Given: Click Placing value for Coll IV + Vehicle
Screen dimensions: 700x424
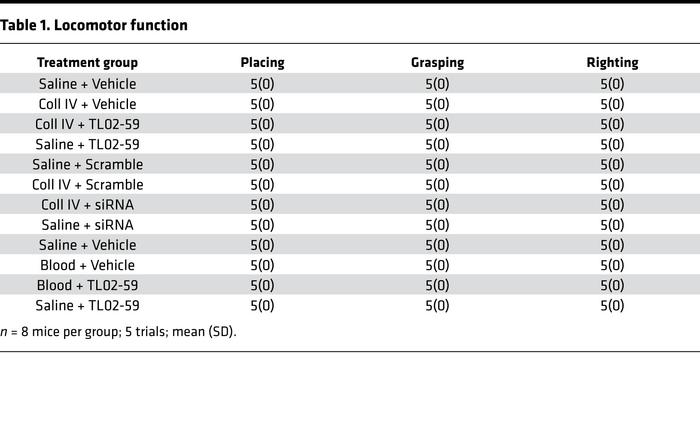Looking at the screenshot, I should [262, 104].
